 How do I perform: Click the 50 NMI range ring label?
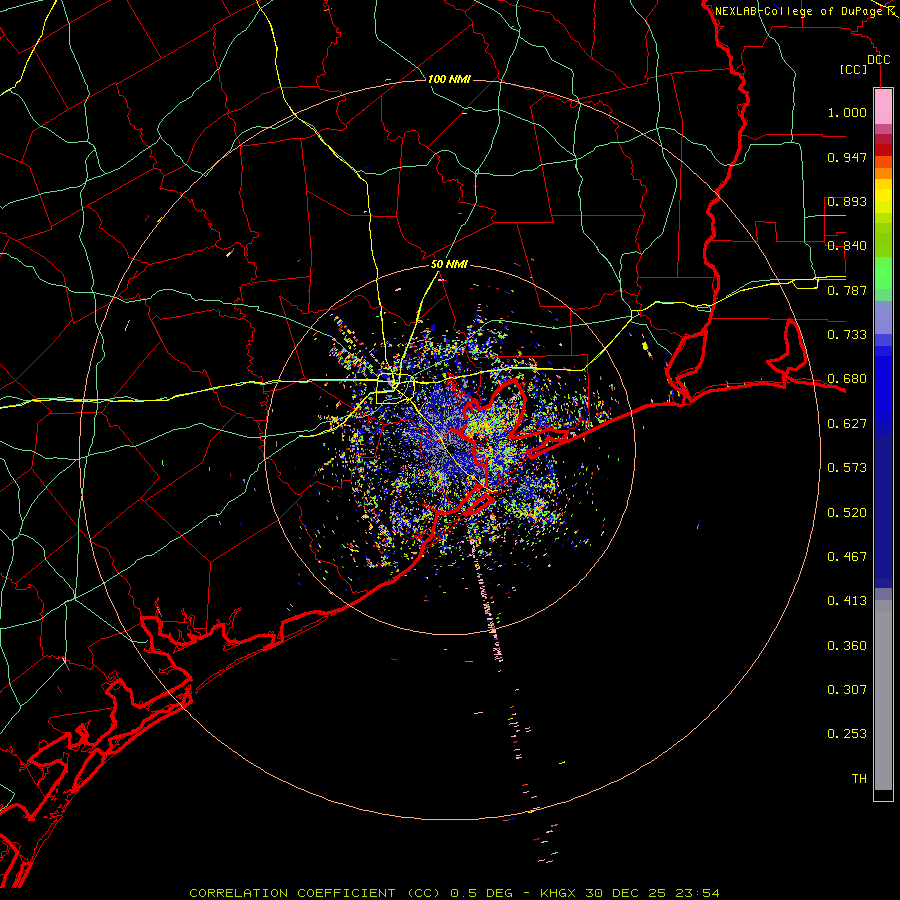tap(449, 264)
